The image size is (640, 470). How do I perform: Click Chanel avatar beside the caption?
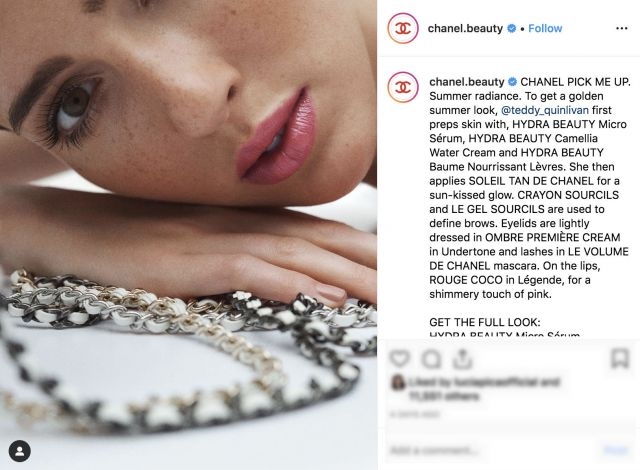pyautogui.click(x=403, y=87)
